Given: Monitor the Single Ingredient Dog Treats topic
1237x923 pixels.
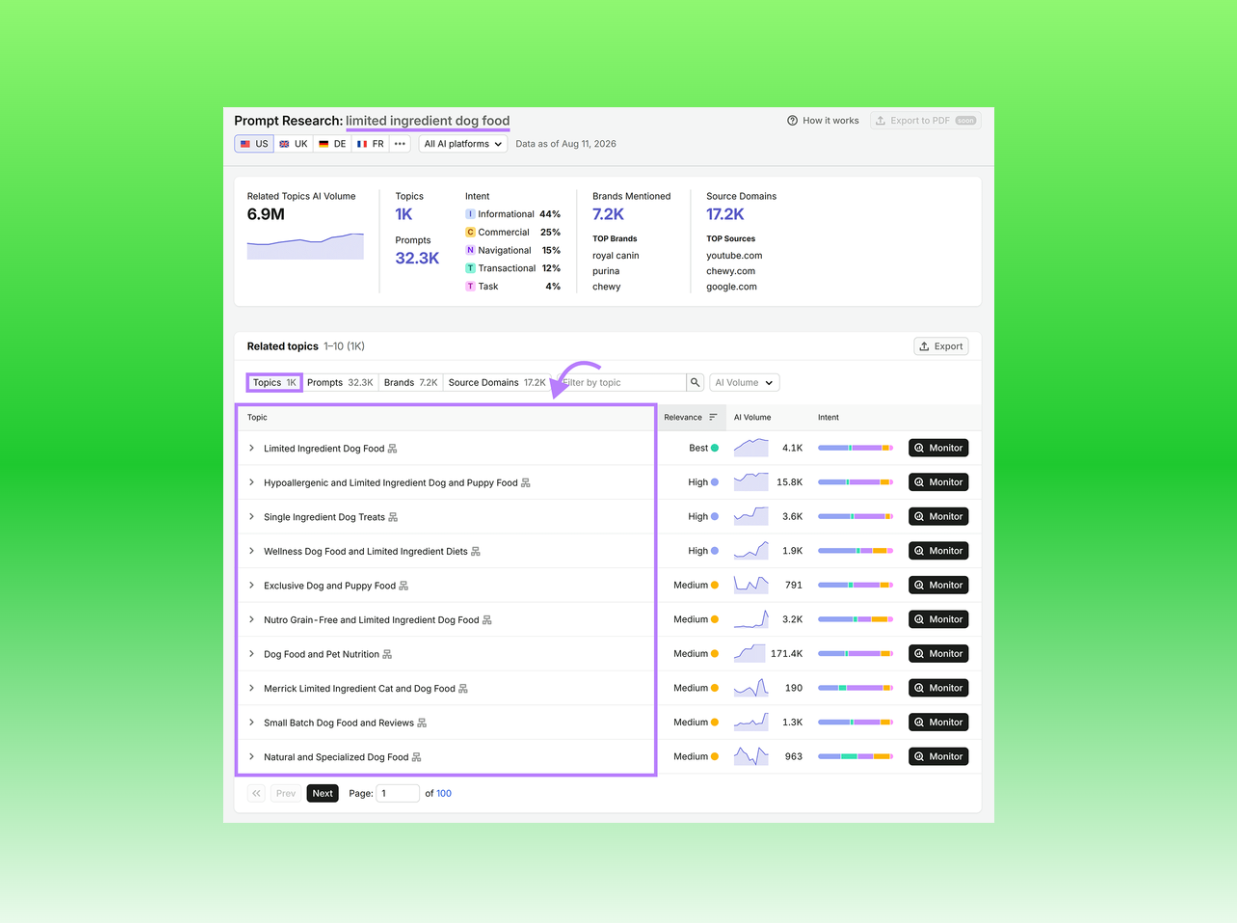Looking at the screenshot, I should 938,517.
